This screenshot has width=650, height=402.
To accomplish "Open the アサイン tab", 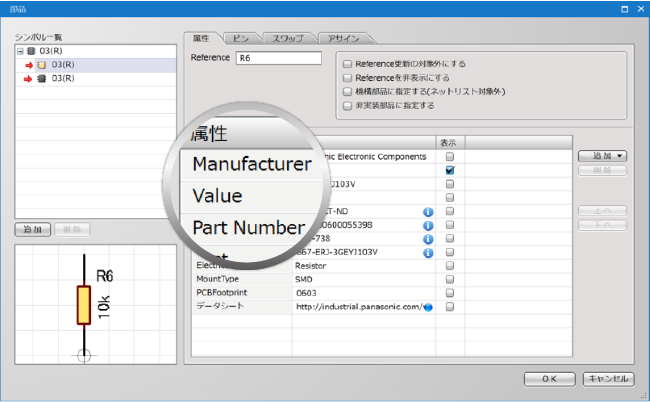I will pyautogui.click(x=343, y=39).
